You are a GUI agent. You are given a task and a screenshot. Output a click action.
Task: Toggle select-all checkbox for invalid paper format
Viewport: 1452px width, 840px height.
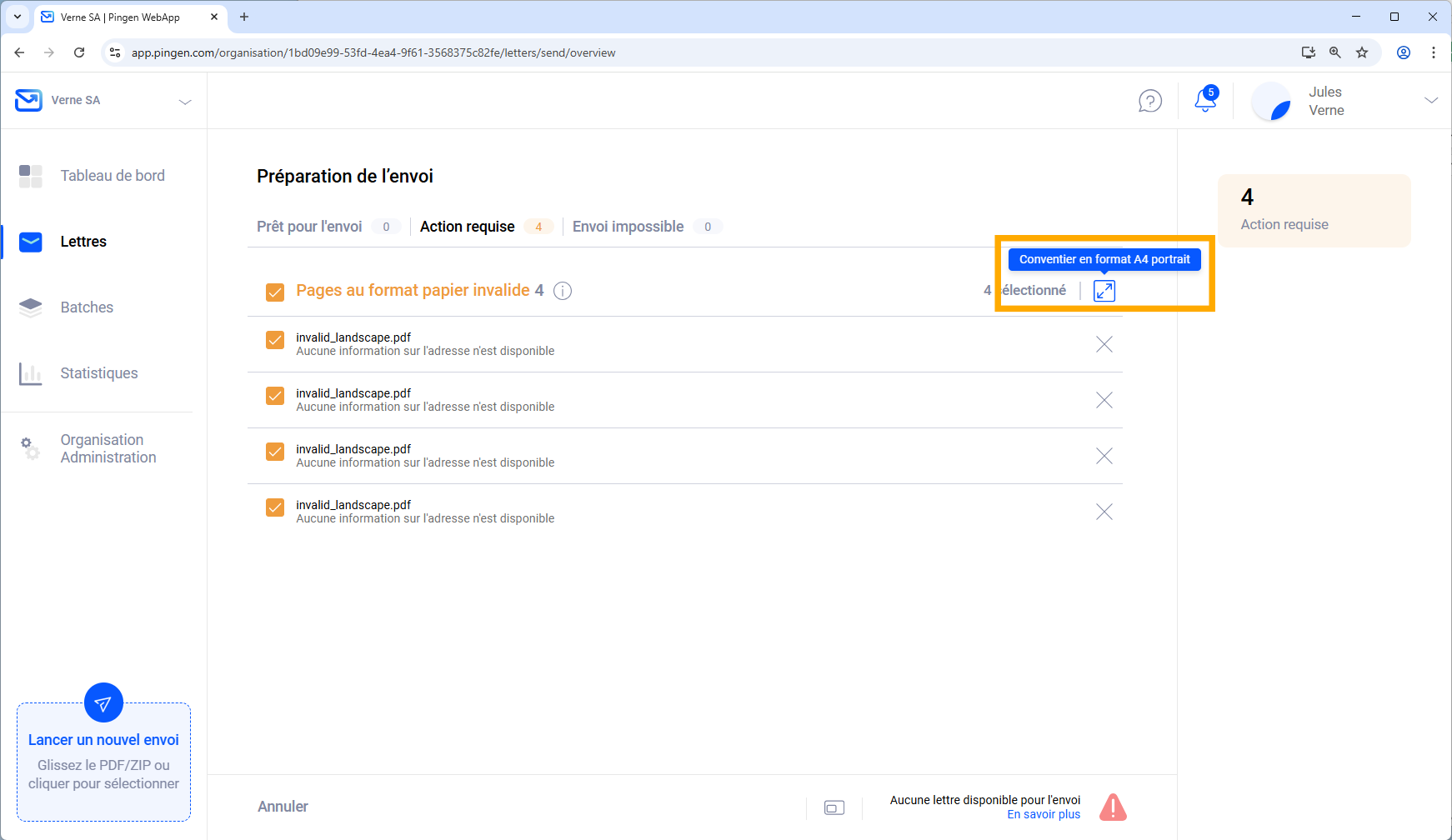tap(275, 292)
